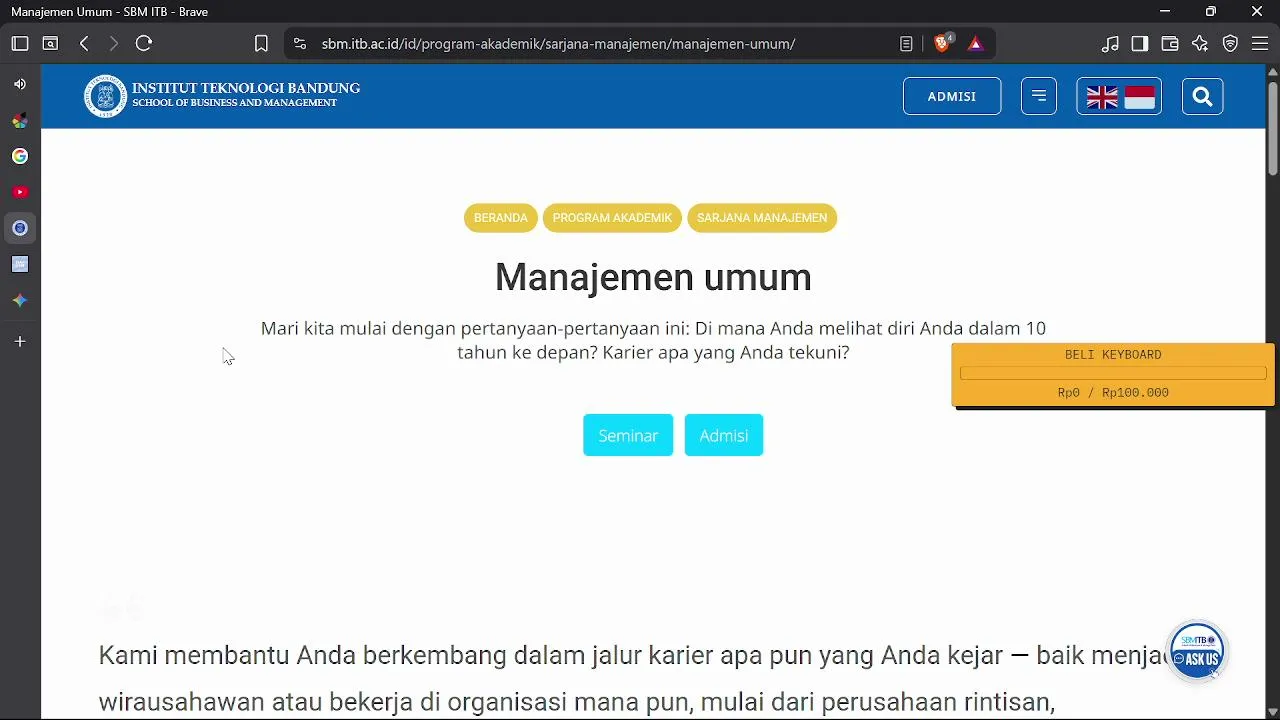
Task: Open the SBM ITB ASK US chat bubble
Action: pos(1197,651)
